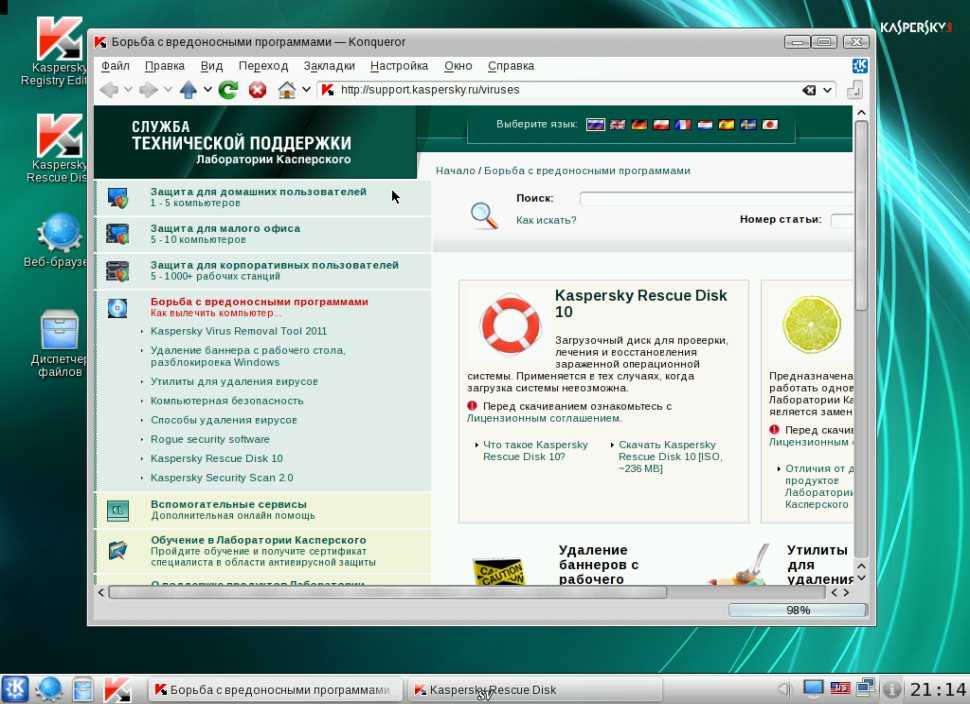
Task: Select the French flag language icon
Action: [x=683, y=124]
